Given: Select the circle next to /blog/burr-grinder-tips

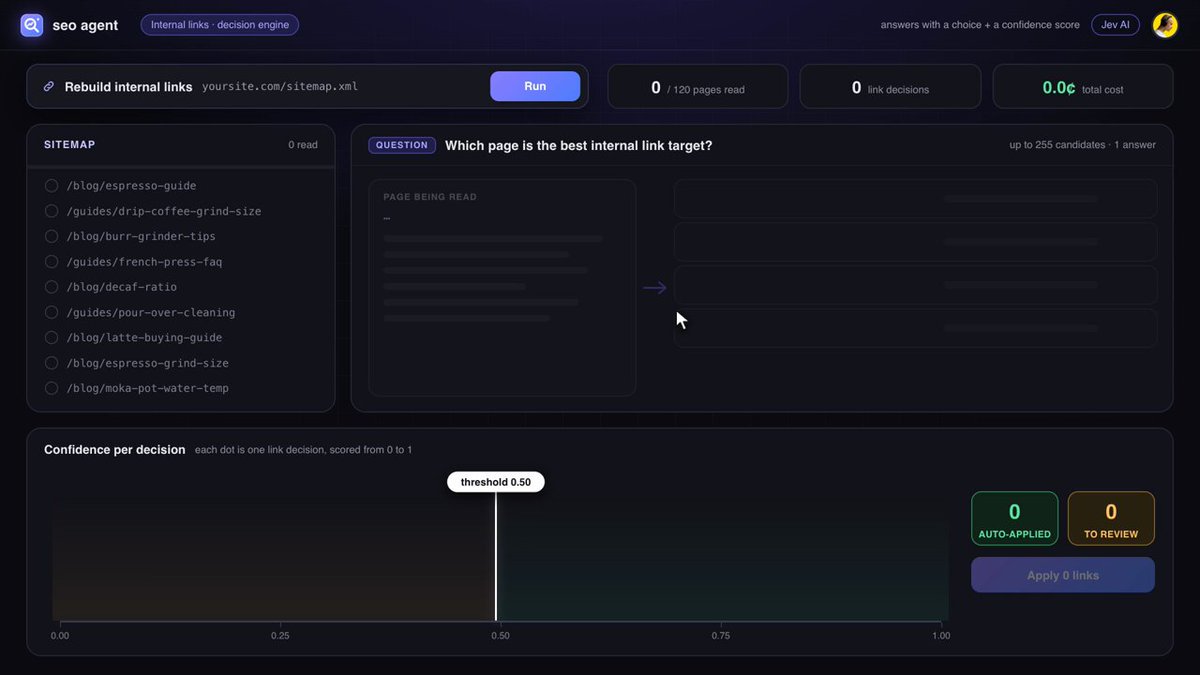Looking at the screenshot, I should pyautogui.click(x=51, y=236).
